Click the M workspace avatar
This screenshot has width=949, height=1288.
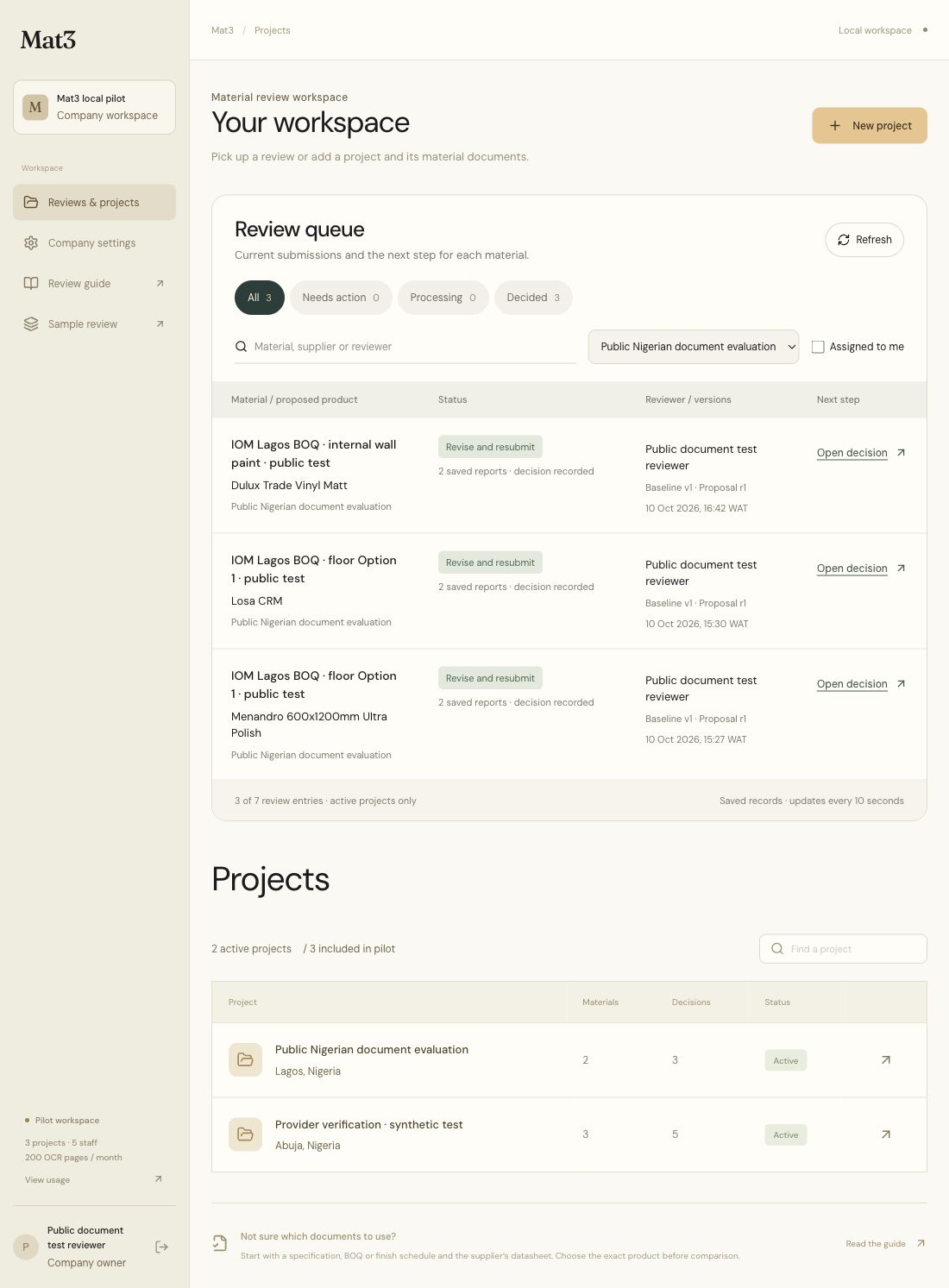click(35, 107)
